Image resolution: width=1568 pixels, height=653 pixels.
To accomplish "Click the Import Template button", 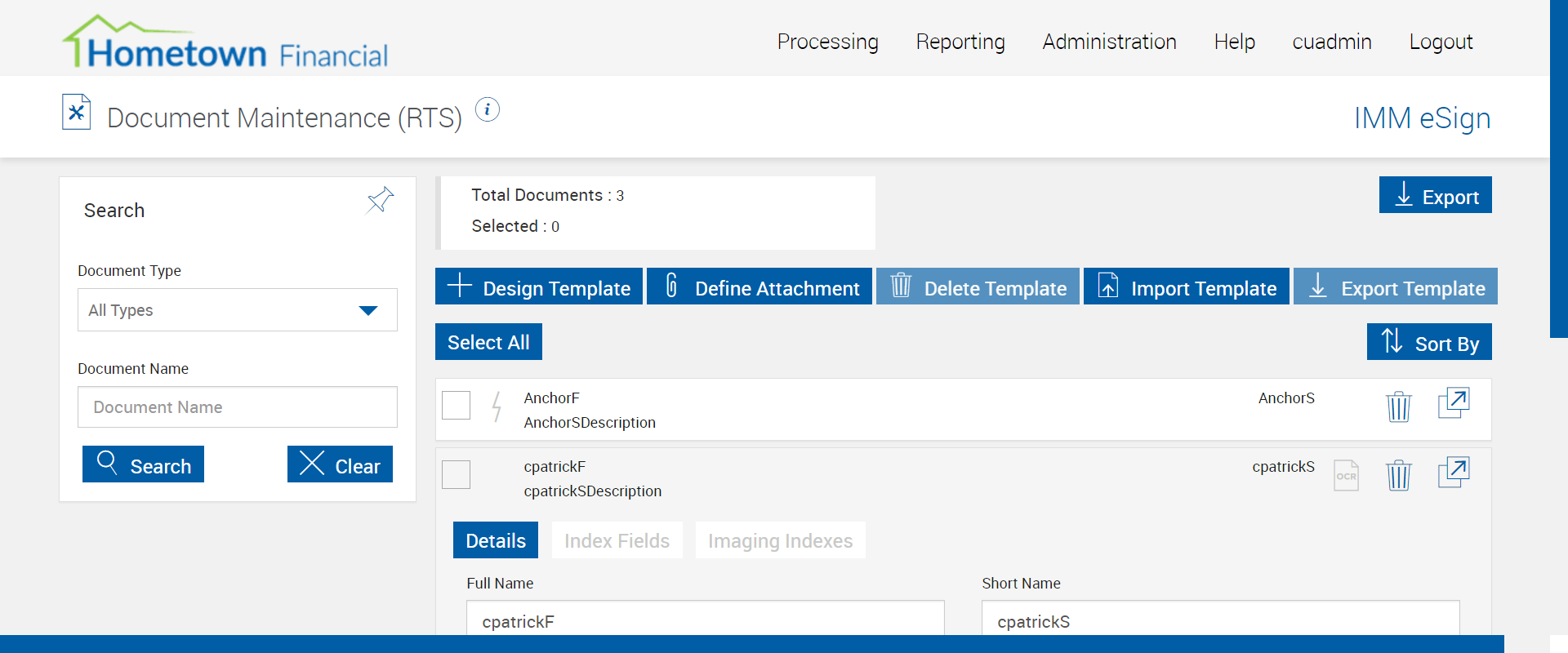I will [1185, 287].
